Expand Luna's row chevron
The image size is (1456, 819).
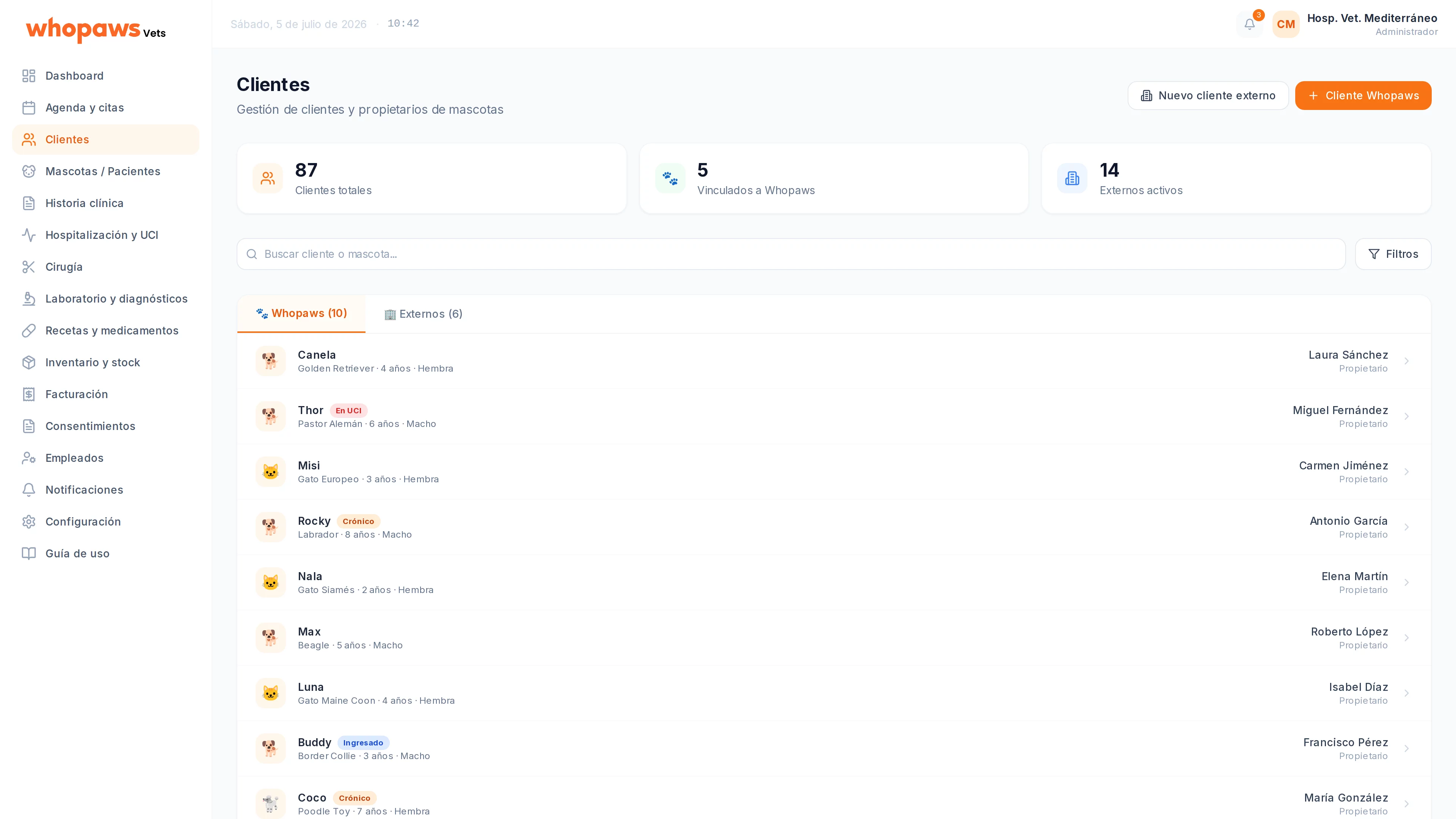(x=1407, y=693)
